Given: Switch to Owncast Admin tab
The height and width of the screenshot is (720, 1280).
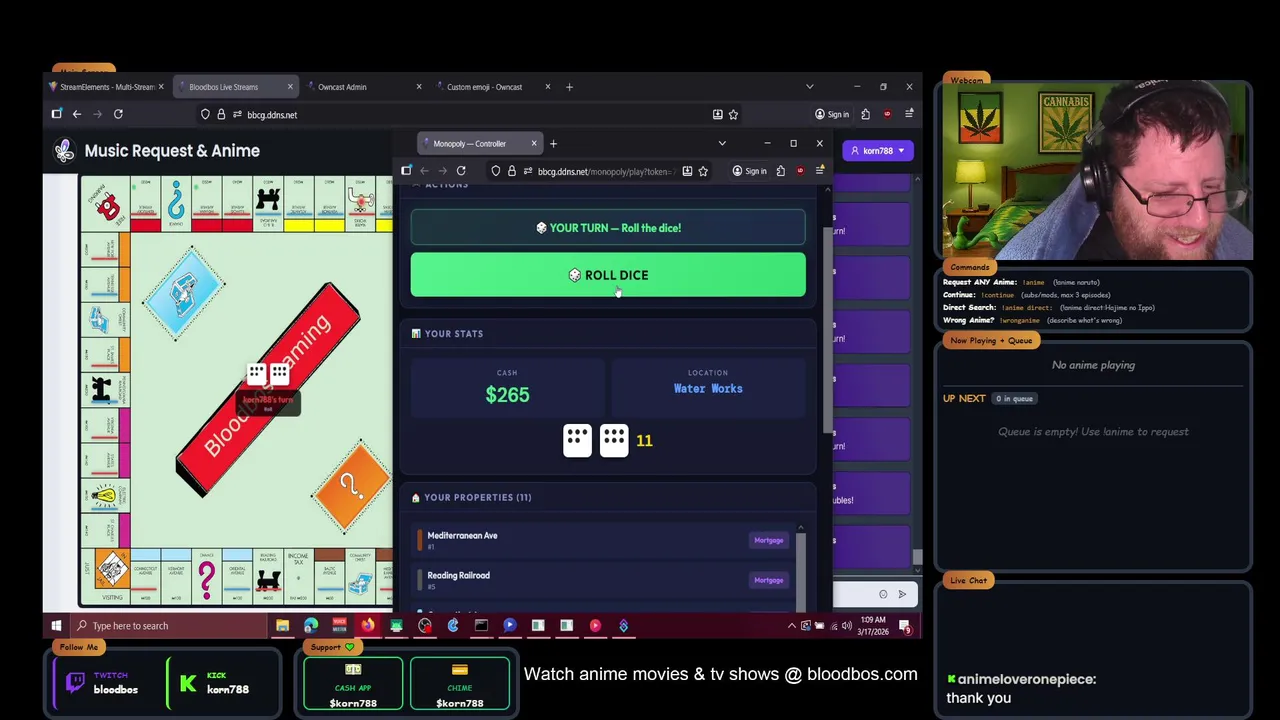Looking at the screenshot, I should pyautogui.click(x=365, y=87).
